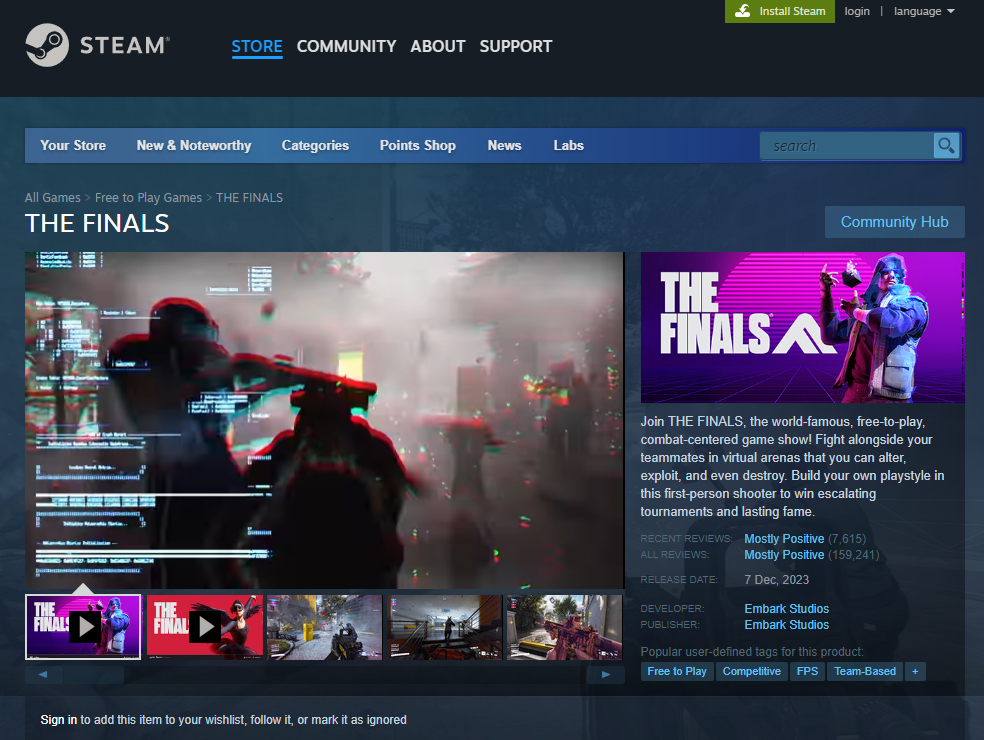The height and width of the screenshot is (740, 984).
Task: Switch to the COMMUNITY tab
Action: 346,46
